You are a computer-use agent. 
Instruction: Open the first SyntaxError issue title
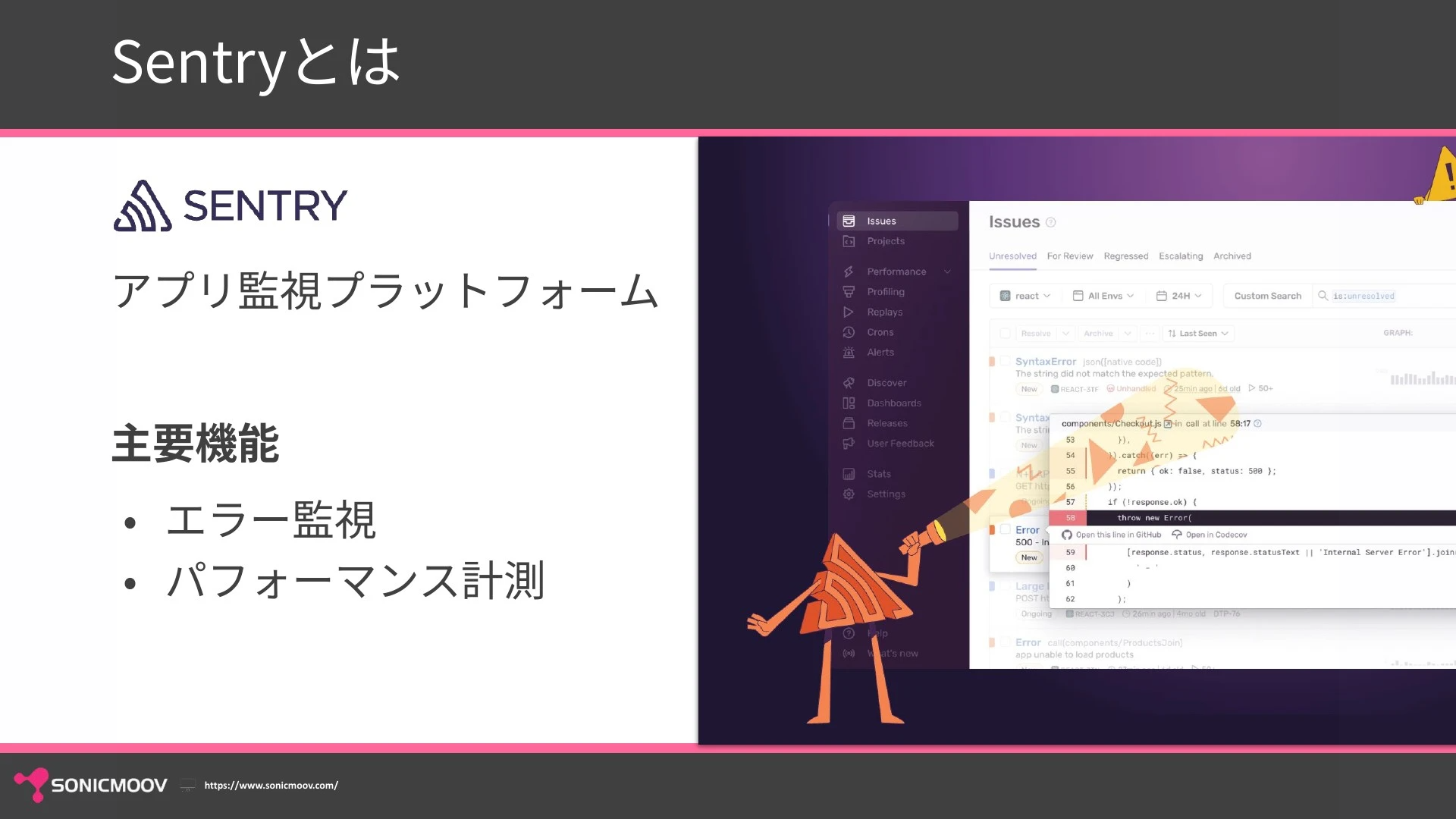[1046, 362]
